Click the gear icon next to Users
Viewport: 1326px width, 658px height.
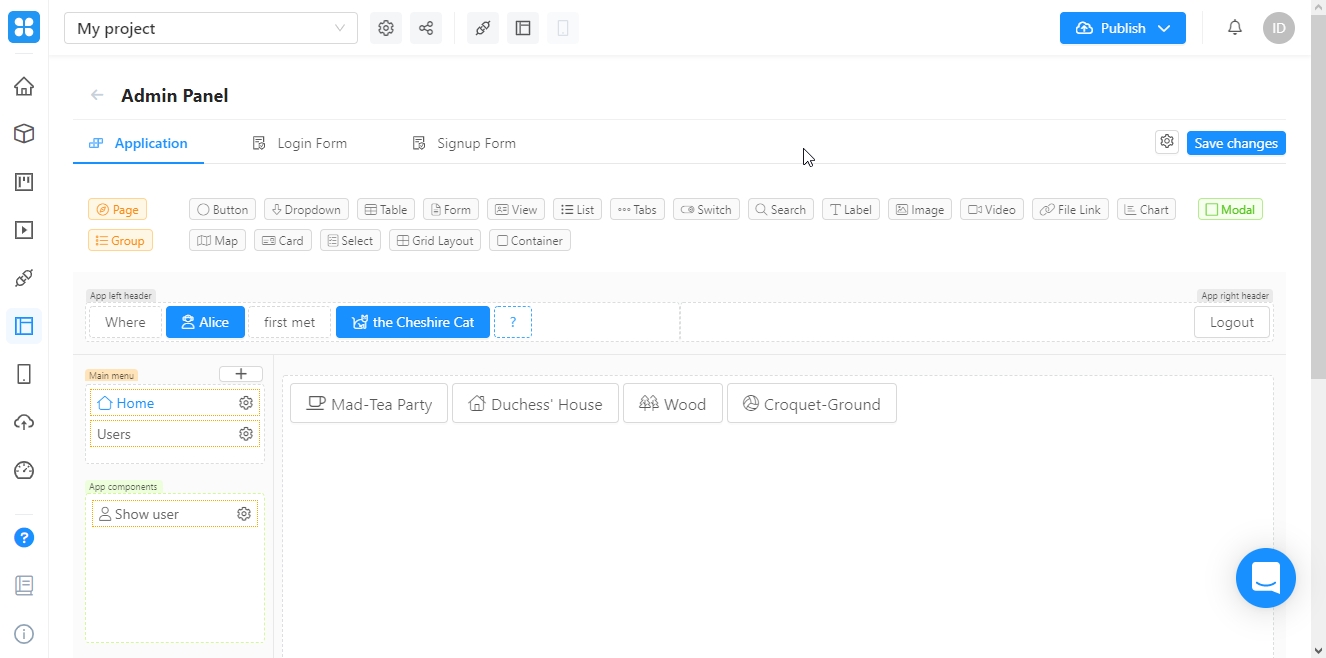(246, 434)
